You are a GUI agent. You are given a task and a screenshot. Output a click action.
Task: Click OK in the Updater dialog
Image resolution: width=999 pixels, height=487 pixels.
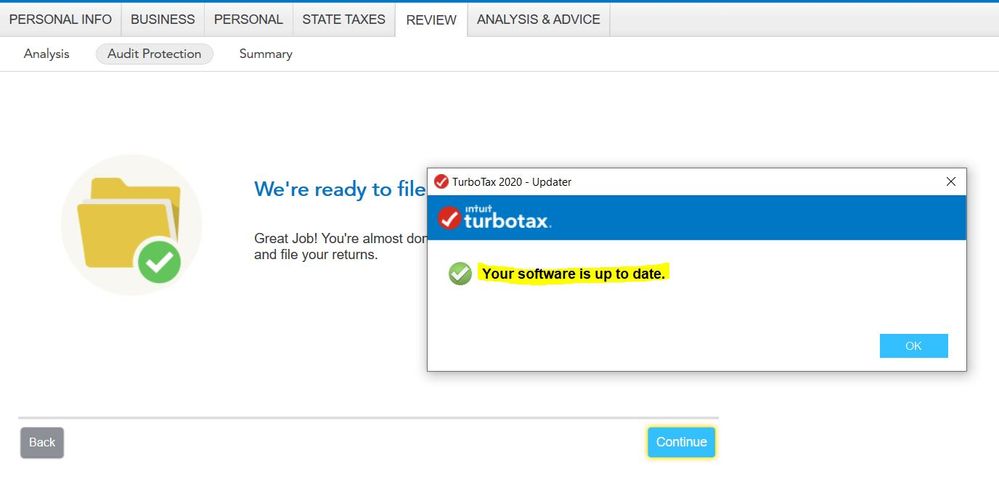pos(914,345)
